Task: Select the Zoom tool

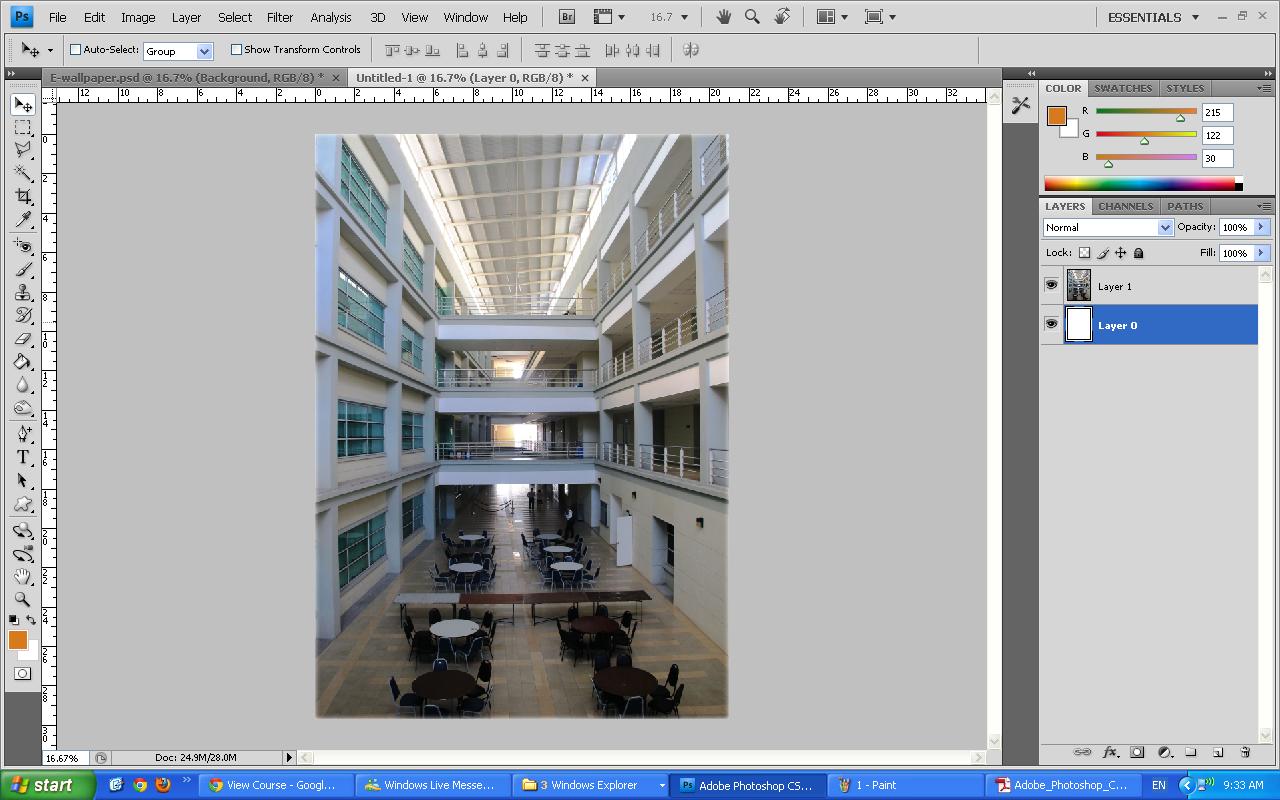Action: tap(22, 598)
